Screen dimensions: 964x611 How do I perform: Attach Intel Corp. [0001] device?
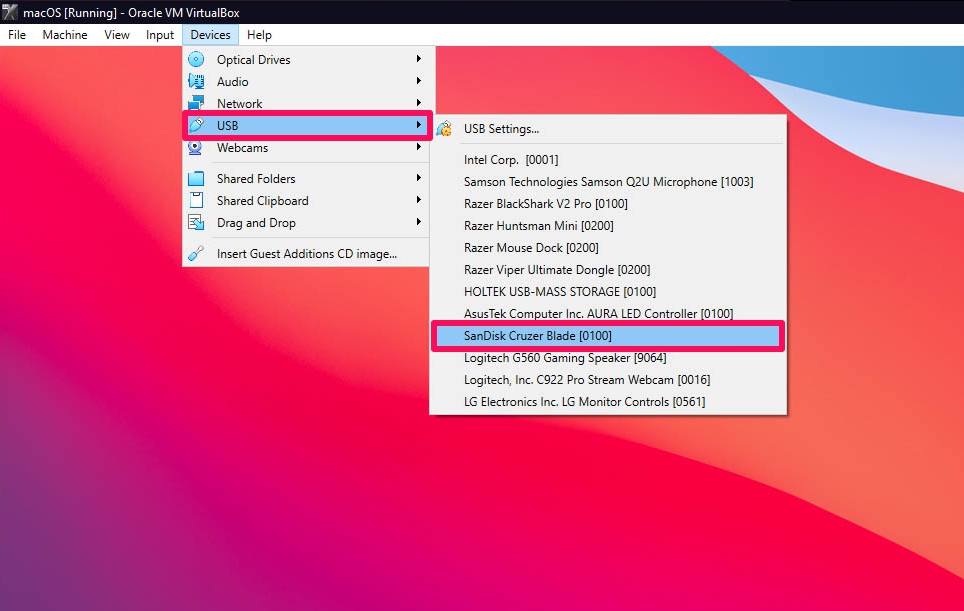coord(607,160)
